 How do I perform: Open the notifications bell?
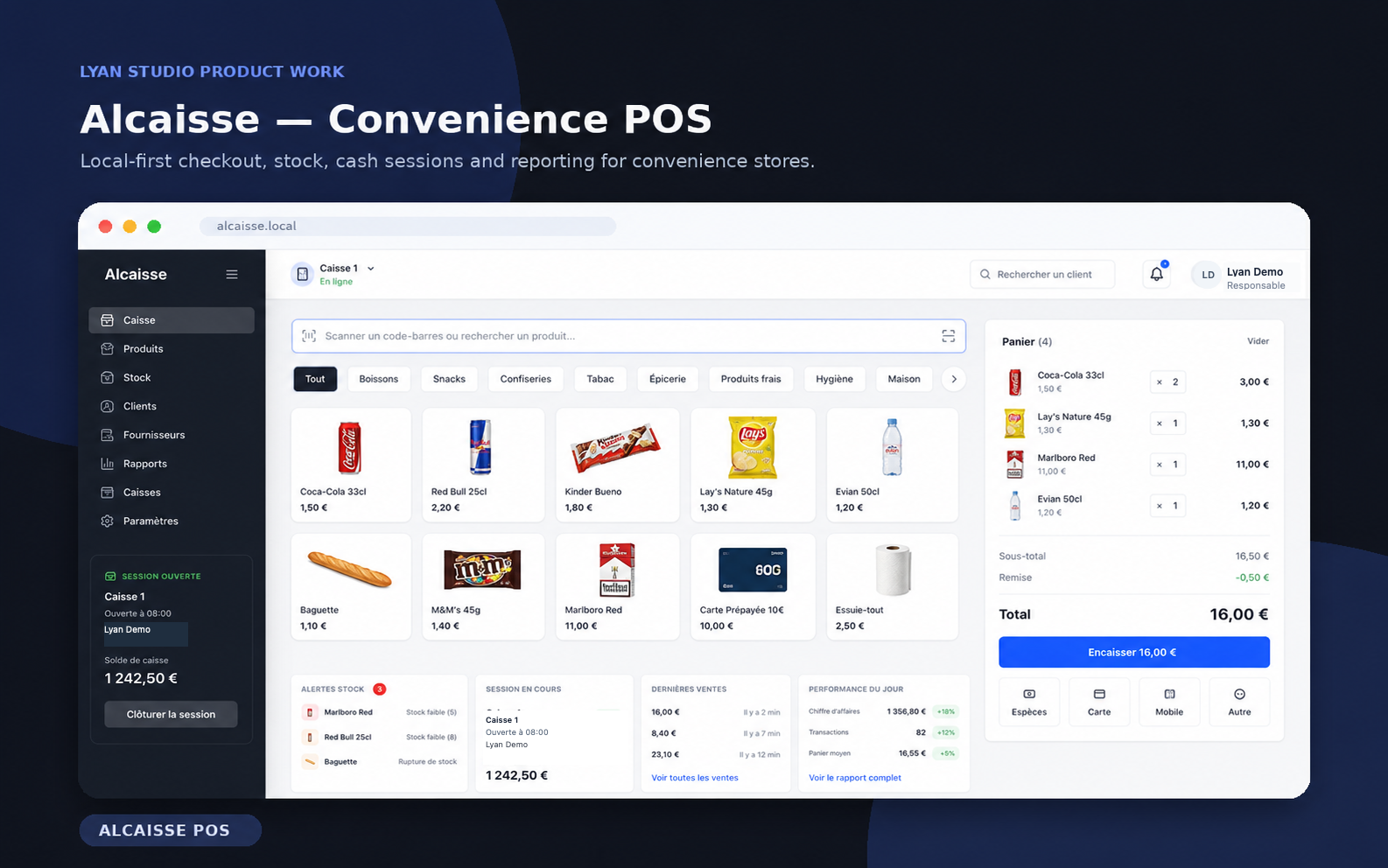(x=1157, y=274)
